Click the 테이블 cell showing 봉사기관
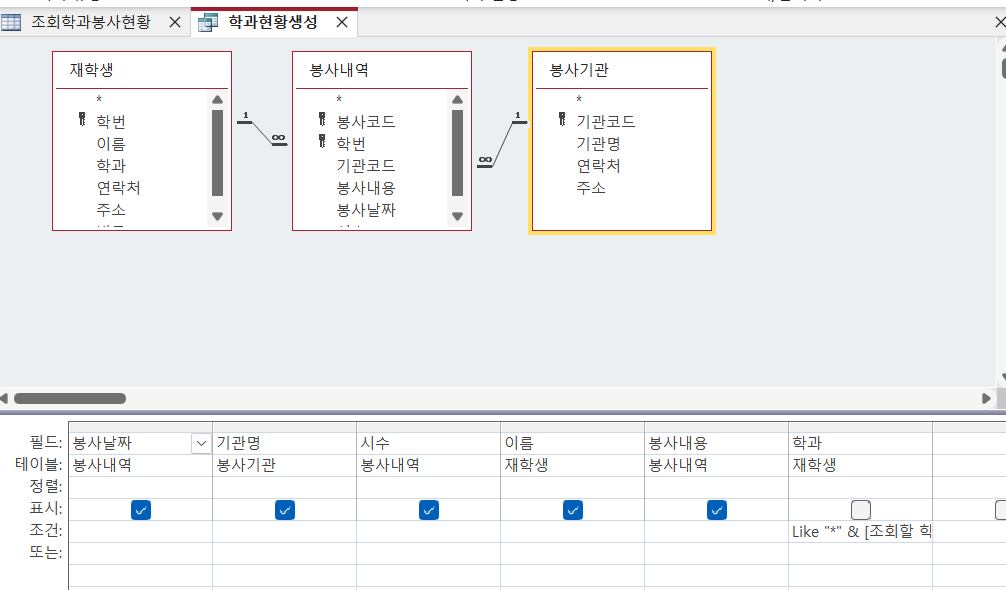 pos(284,465)
